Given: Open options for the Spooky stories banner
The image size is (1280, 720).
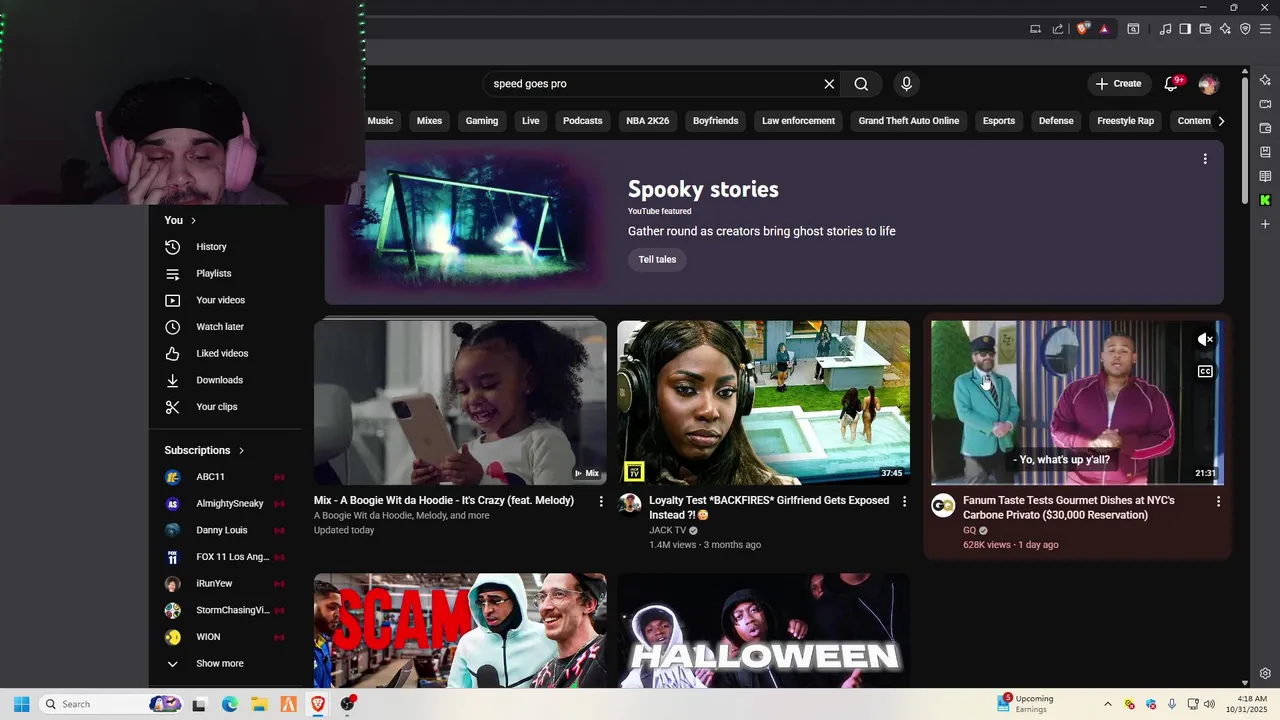Looking at the screenshot, I should (x=1205, y=159).
